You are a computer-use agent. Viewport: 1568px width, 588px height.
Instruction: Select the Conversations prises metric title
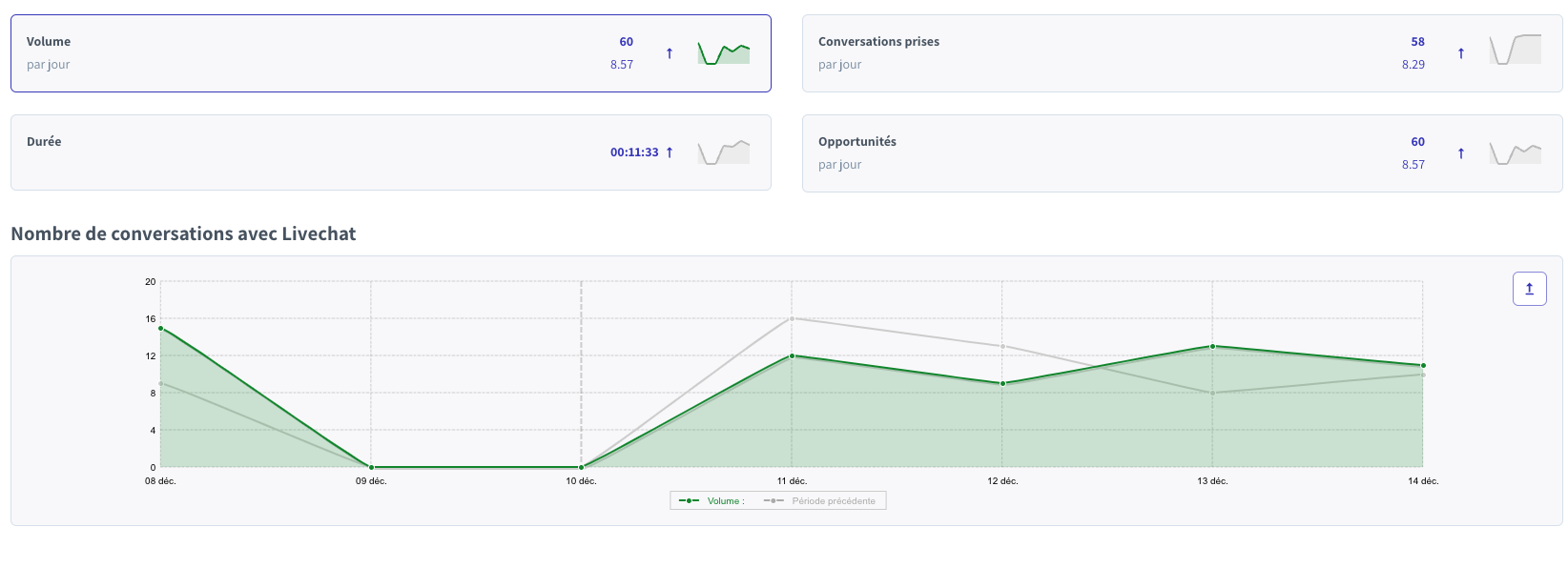pos(878,42)
